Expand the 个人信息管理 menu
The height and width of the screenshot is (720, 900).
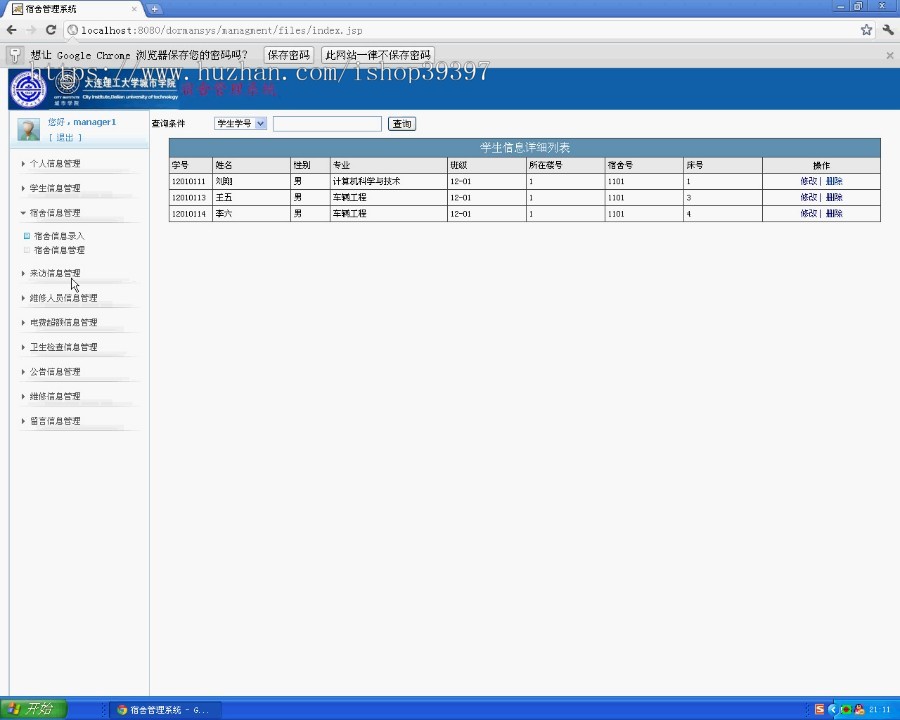55,164
